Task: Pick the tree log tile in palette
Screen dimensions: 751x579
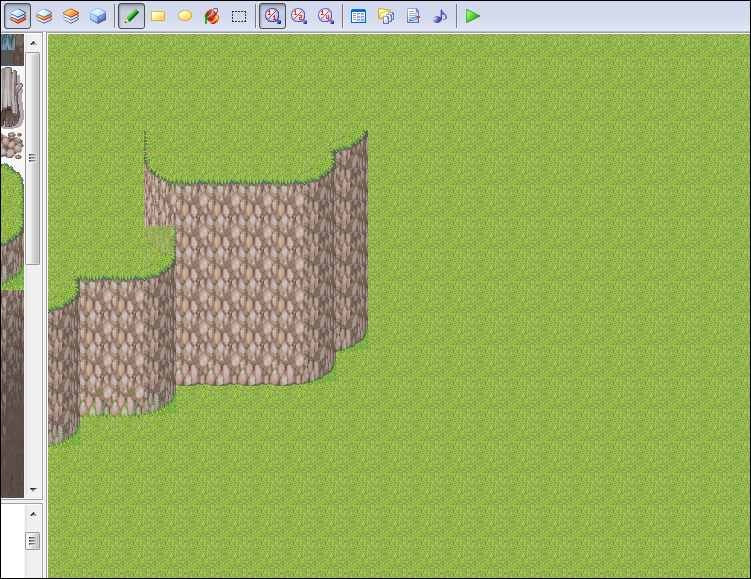Action: pos(11,97)
